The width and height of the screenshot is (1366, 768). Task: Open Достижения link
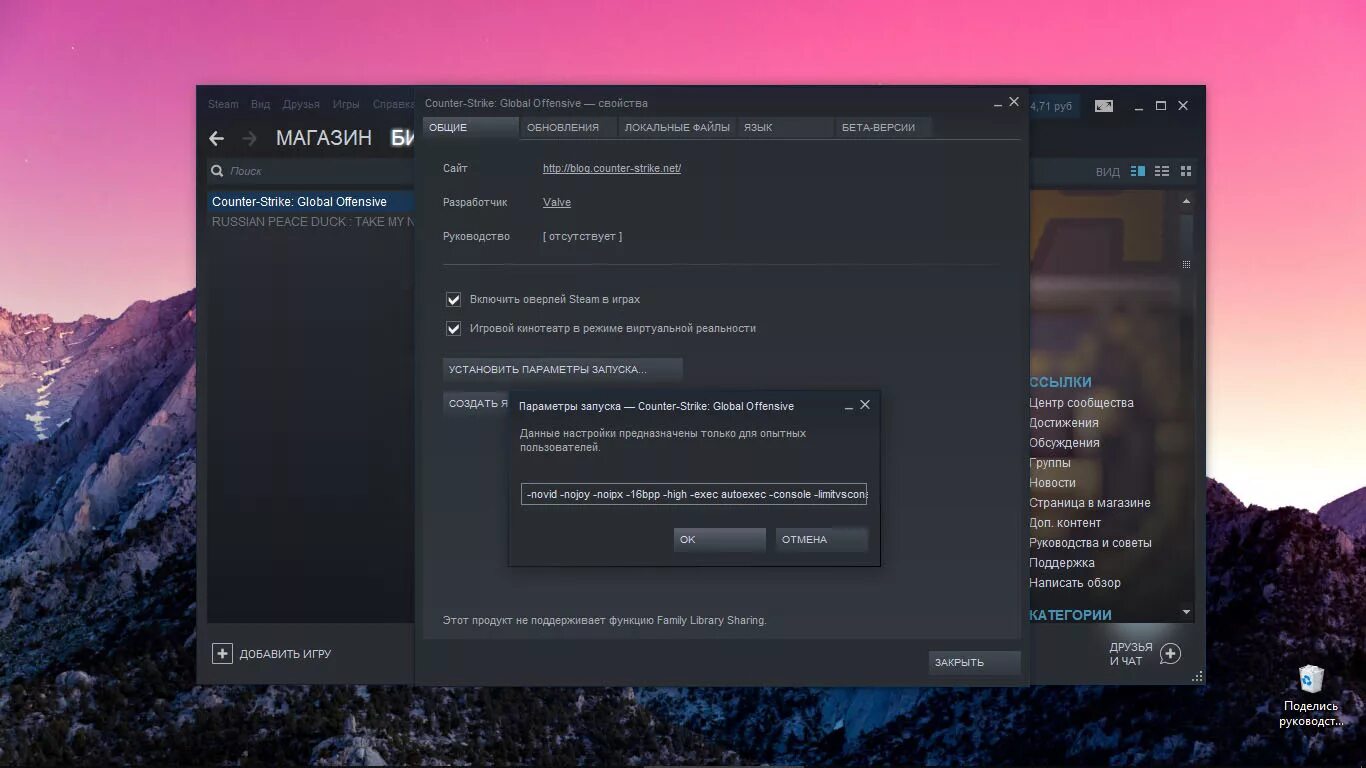1063,423
